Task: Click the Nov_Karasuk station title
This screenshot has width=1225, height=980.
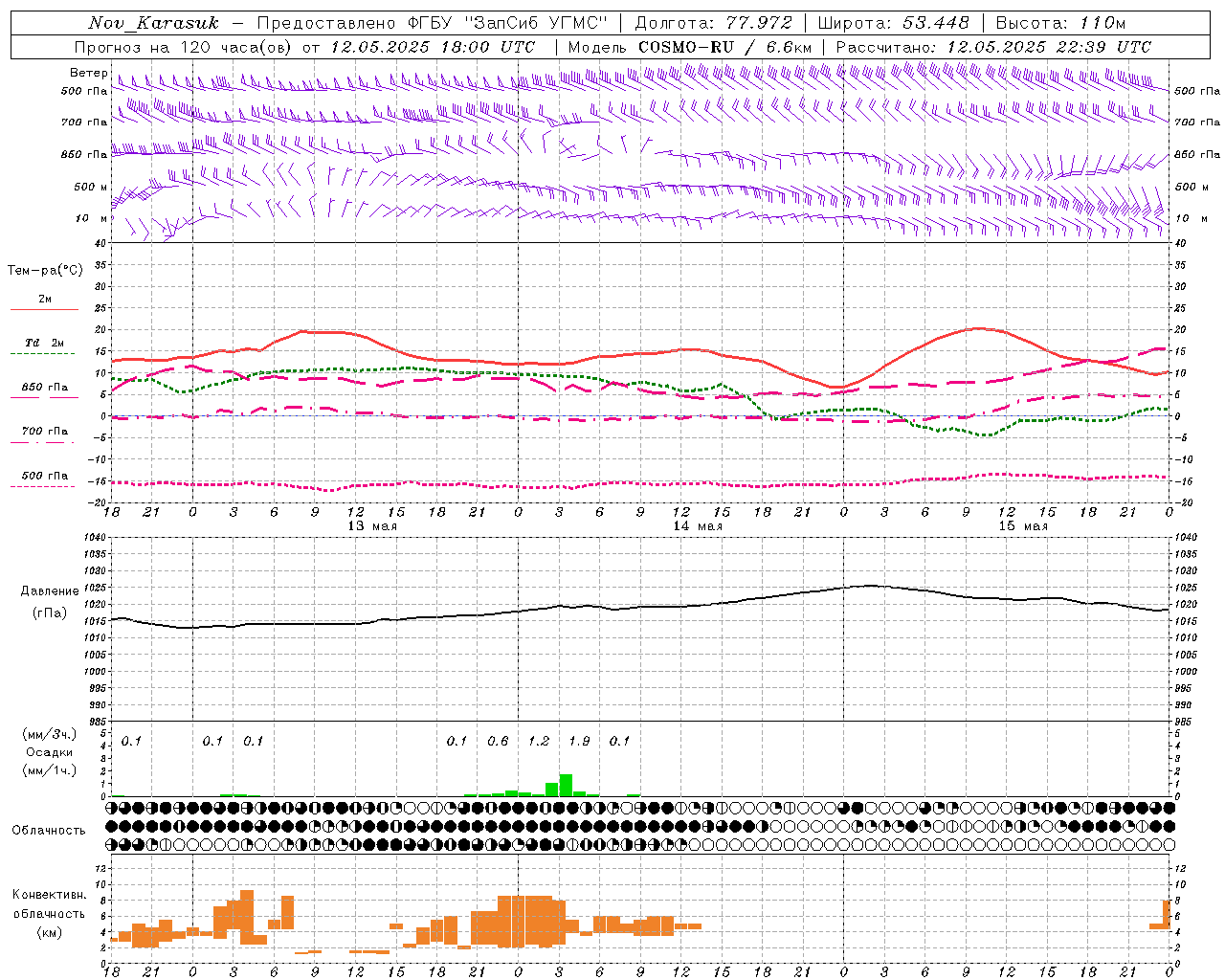Action: [x=154, y=23]
